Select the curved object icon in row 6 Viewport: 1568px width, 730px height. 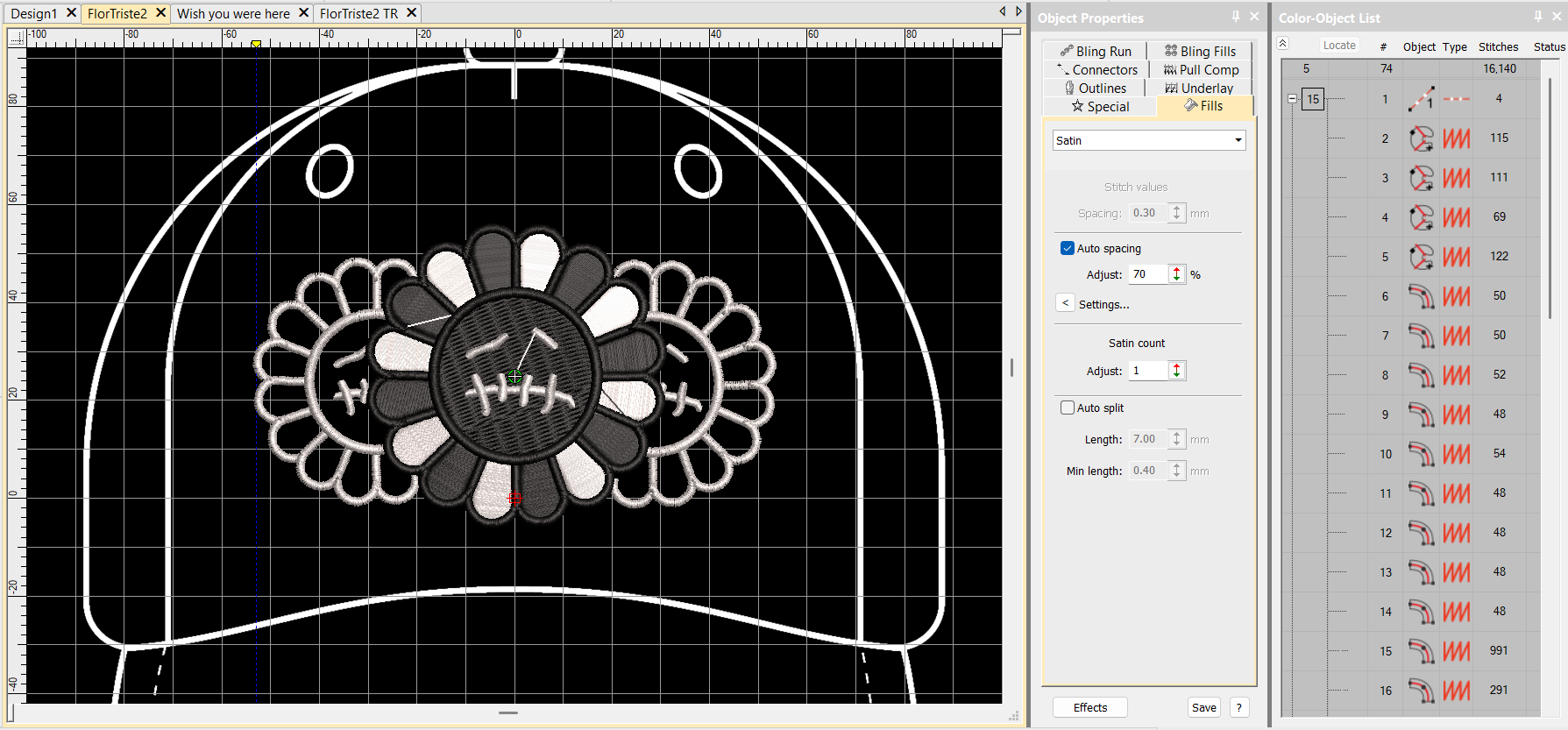tap(1421, 296)
